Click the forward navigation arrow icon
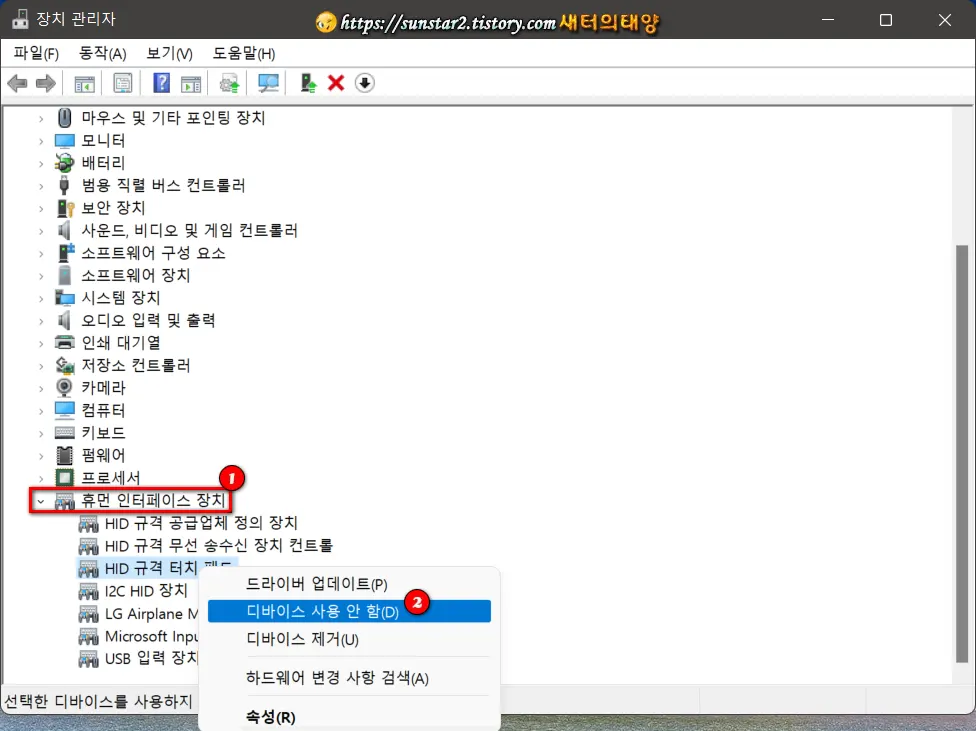This screenshot has height=731, width=976. [45, 83]
